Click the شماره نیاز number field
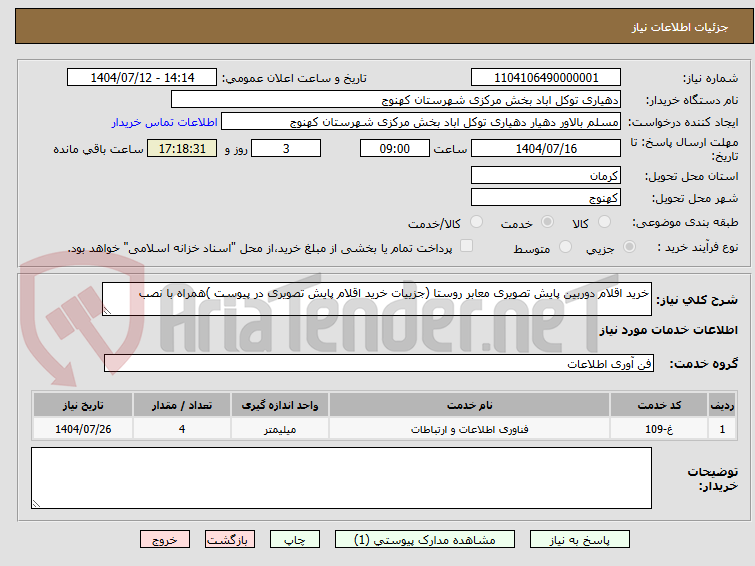This screenshot has width=755, height=566. (546, 78)
